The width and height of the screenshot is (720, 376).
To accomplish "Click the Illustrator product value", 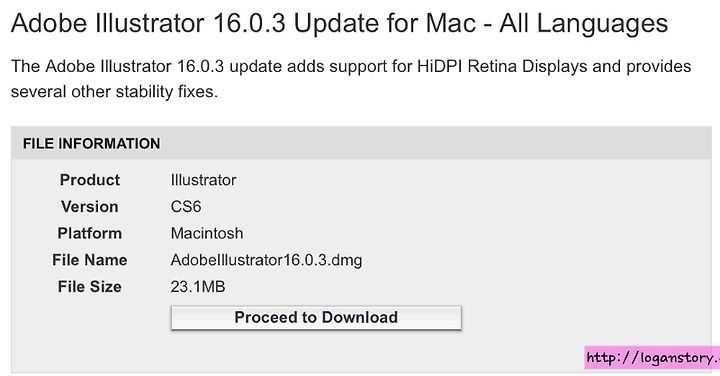I will (203, 180).
